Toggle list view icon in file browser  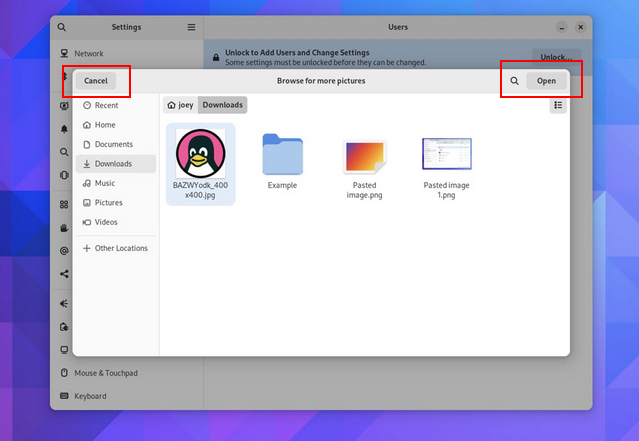click(x=558, y=105)
